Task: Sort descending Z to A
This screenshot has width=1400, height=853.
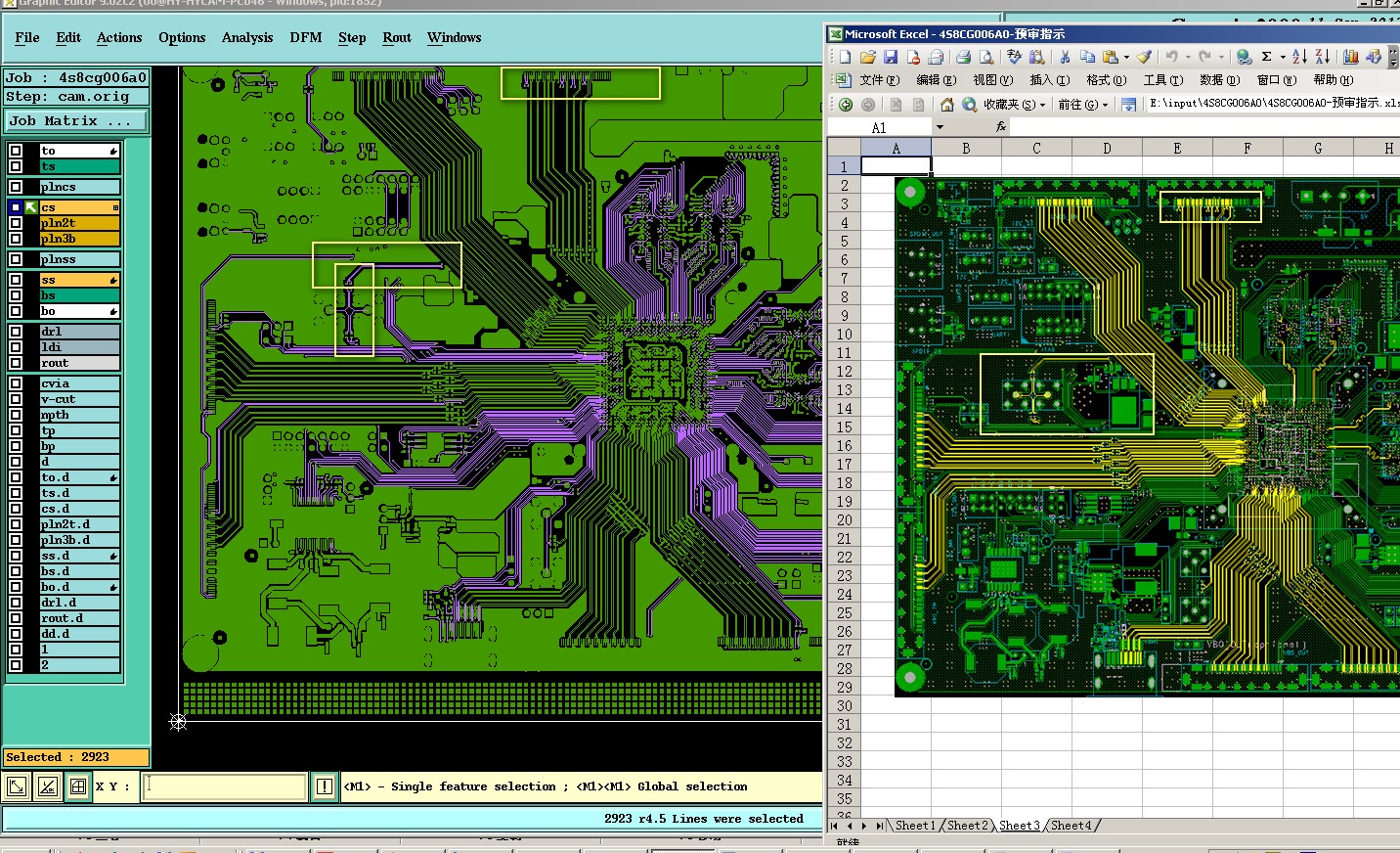Action: pyautogui.click(x=1322, y=58)
